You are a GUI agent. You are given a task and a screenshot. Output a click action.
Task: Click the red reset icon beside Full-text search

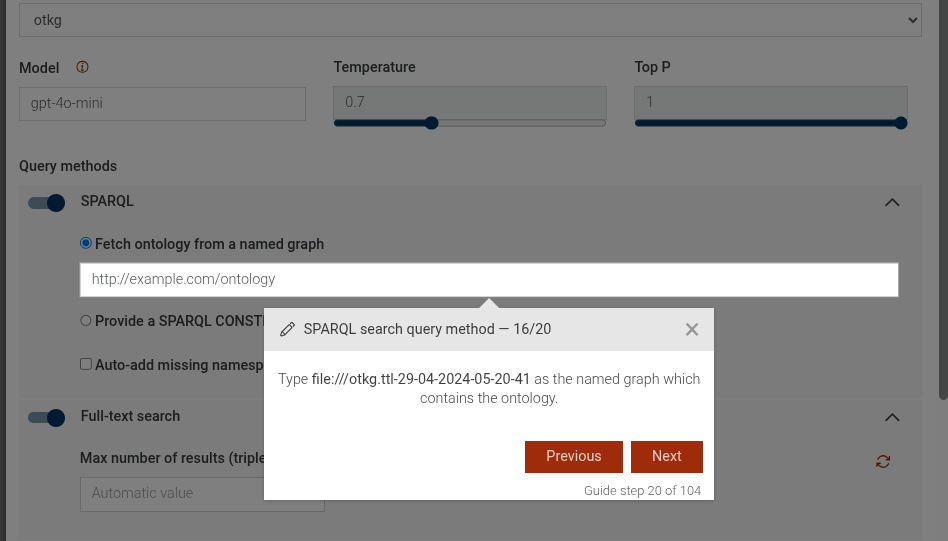click(x=883, y=461)
